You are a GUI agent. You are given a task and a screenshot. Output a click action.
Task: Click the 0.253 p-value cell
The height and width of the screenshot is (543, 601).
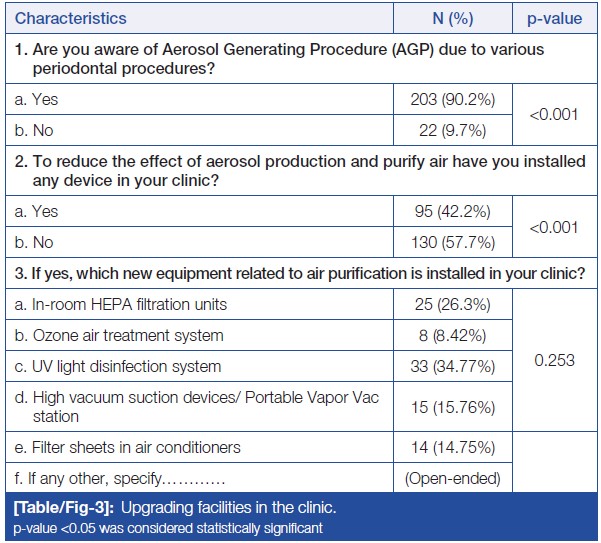click(553, 361)
